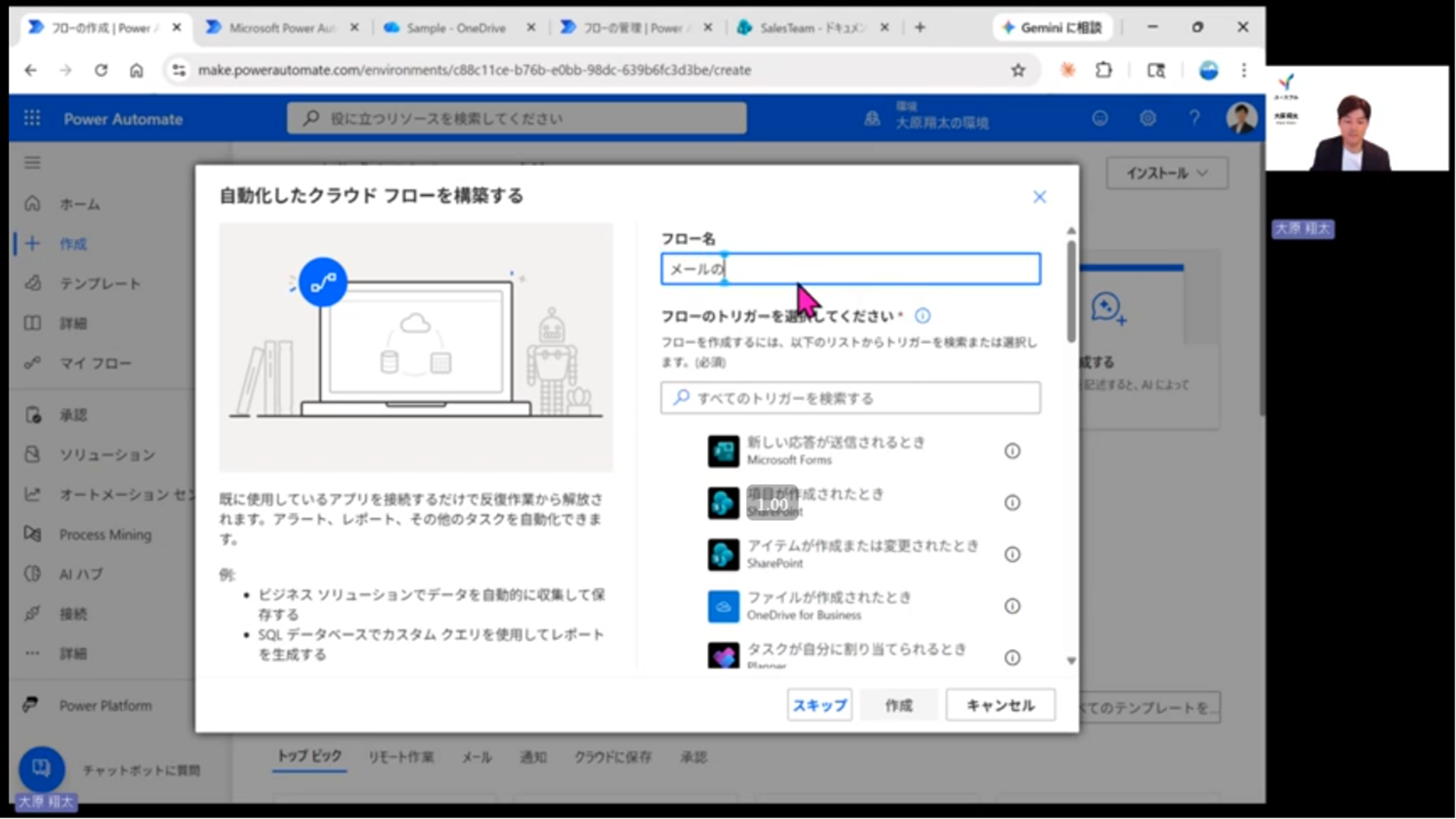Open the browser extensions puzzle icon

pos(1104,70)
